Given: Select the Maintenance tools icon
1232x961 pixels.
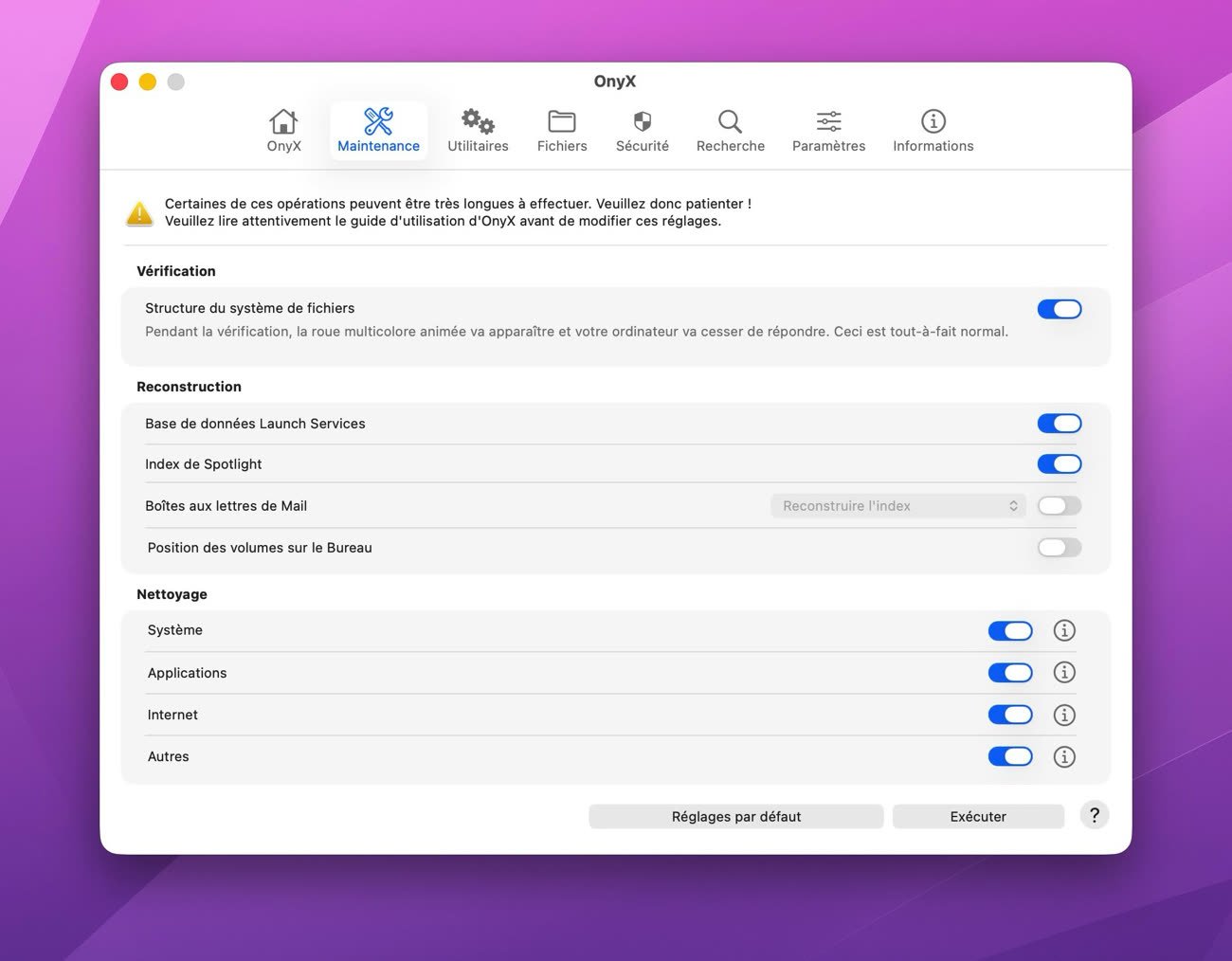Looking at the screenshot, I should [x=378, y=121].
